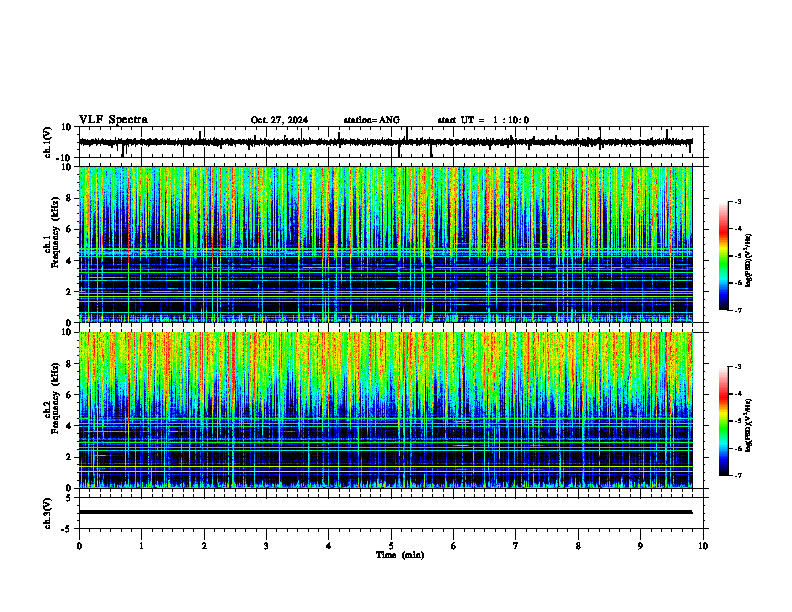Click time axis tick label "6"
The width and height of the screenshot is (792, 612).
pos(454,546)
